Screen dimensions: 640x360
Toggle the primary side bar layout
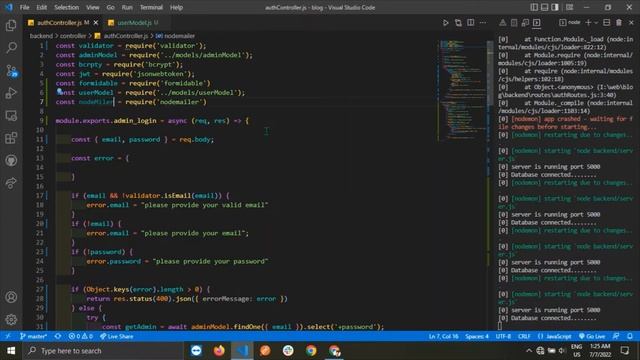point(534,7)
